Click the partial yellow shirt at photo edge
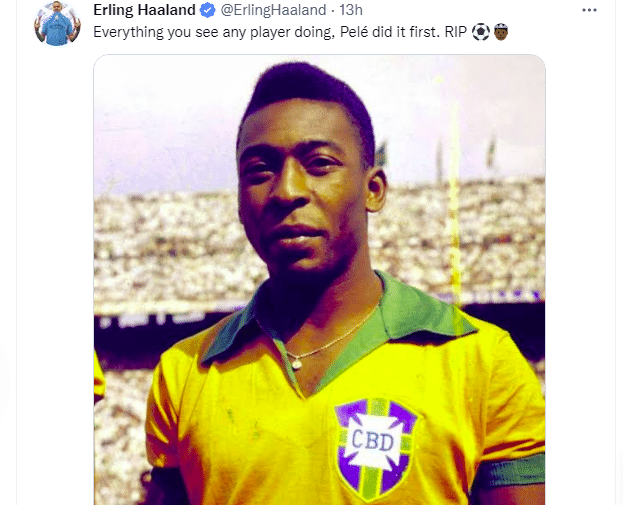Viewport: 623px width, 505px height. (x=99, y=375)
